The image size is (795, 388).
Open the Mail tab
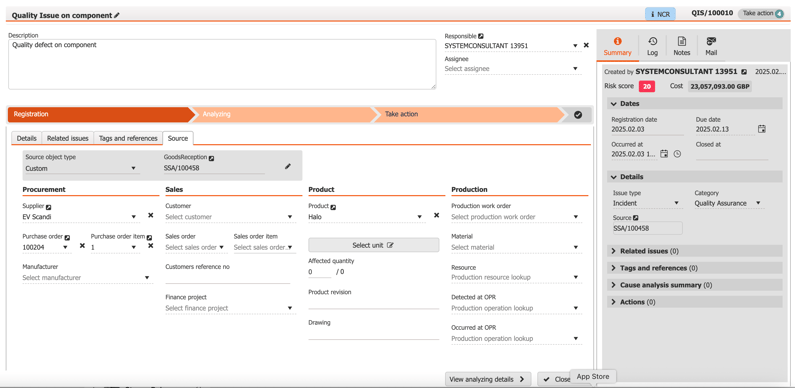tap(711, 46)
